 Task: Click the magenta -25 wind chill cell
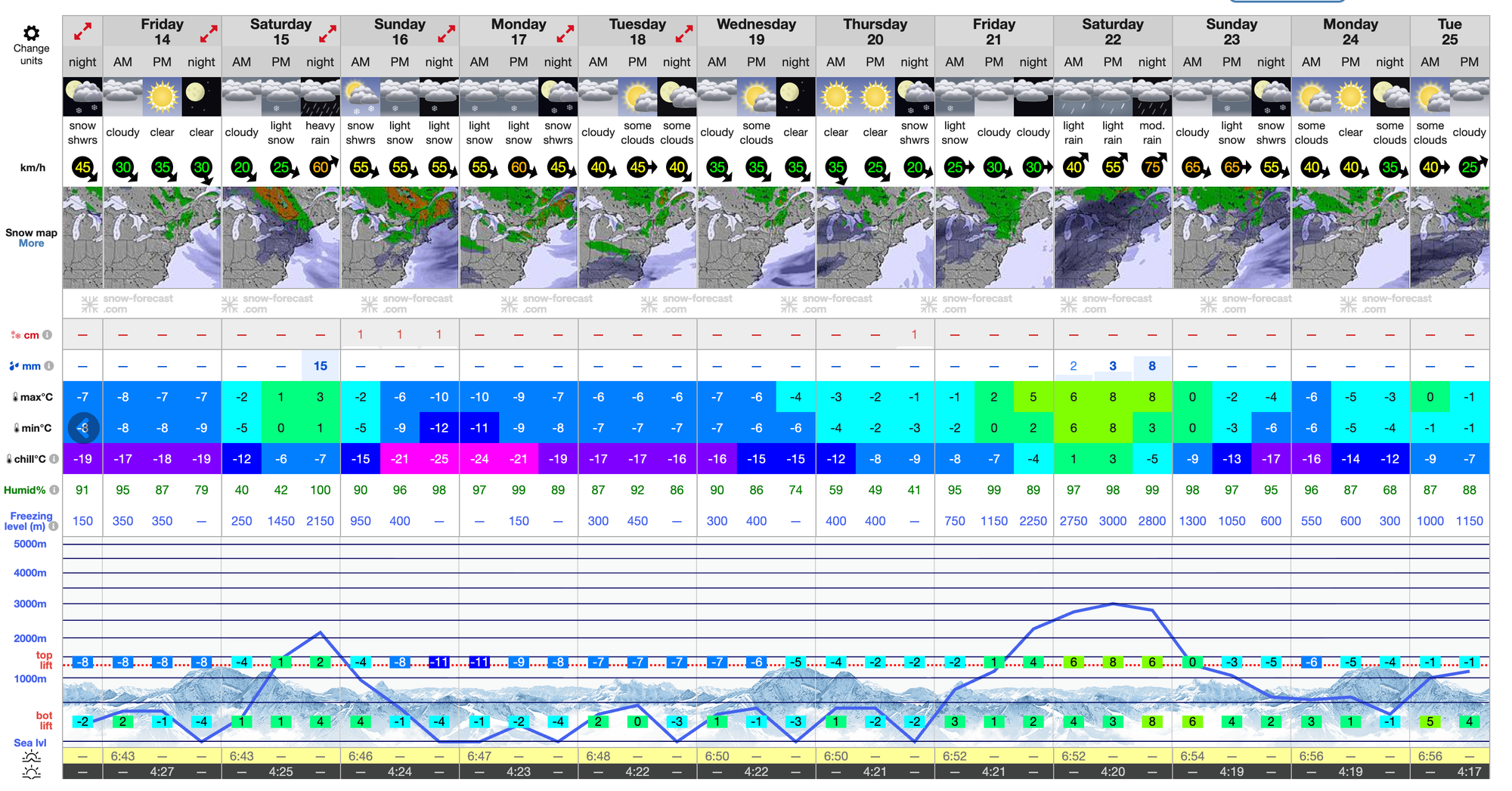coord(439,459)
